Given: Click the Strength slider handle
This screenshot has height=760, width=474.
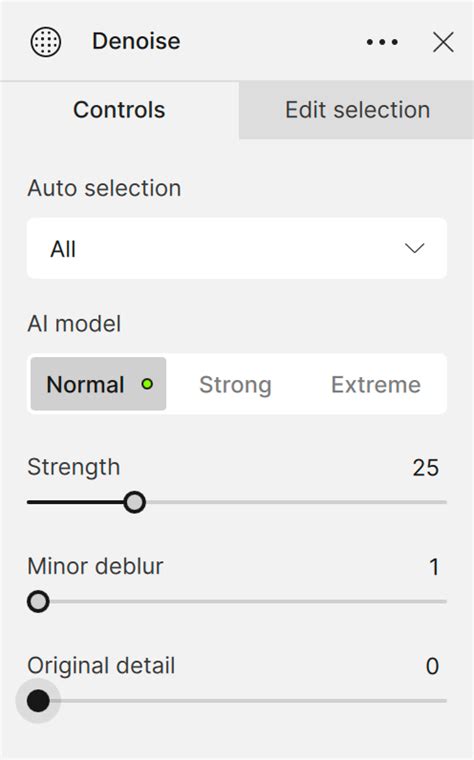Looking at the screenshot, I should click(x=134, y=502).
